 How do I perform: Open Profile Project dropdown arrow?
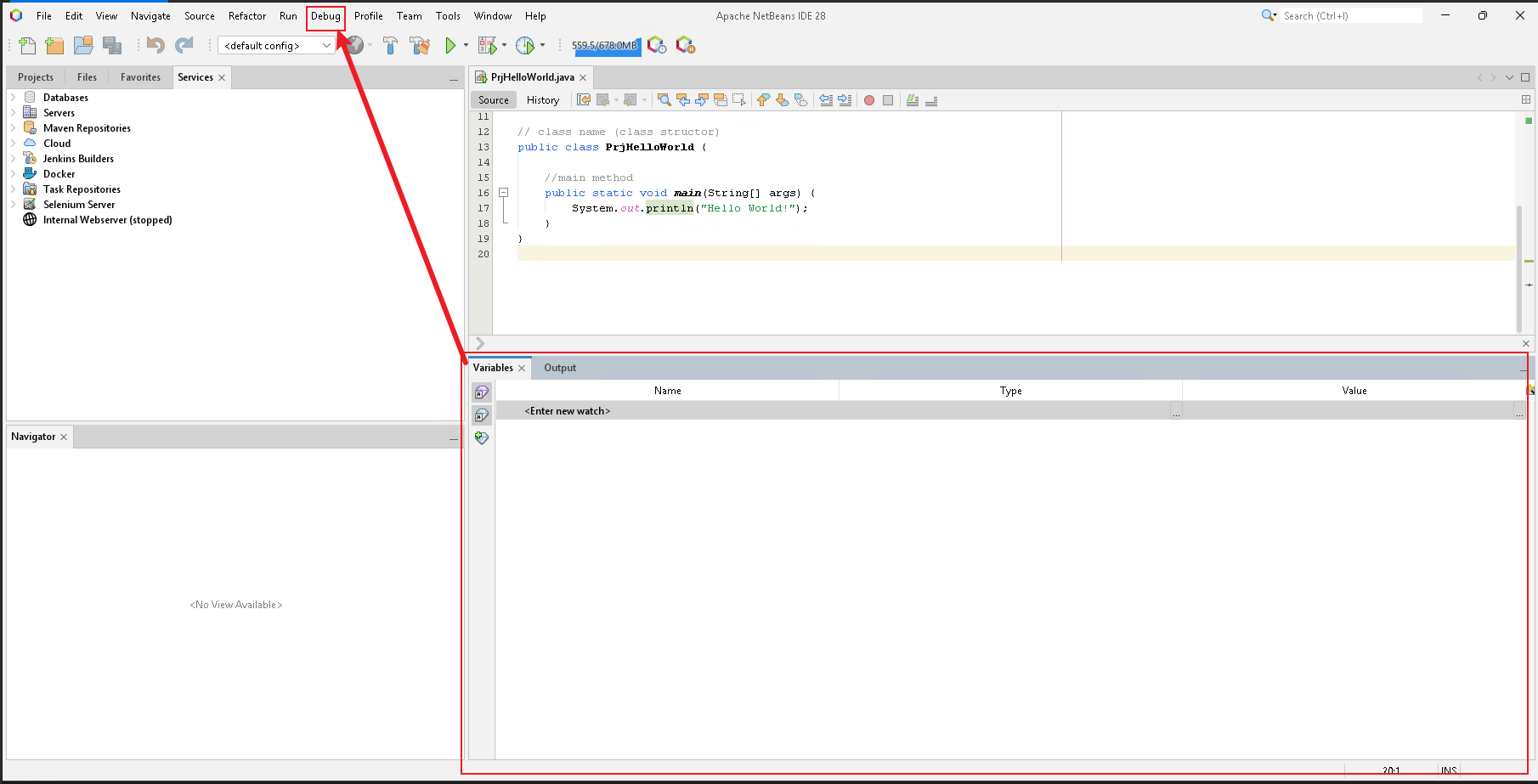[542, 46]
